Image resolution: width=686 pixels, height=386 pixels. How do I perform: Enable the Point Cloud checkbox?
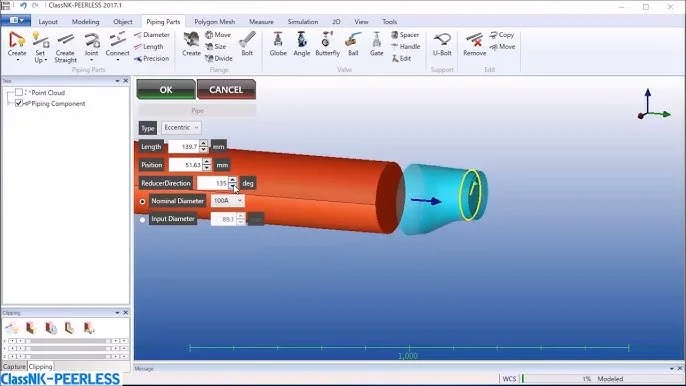(19, 92)
